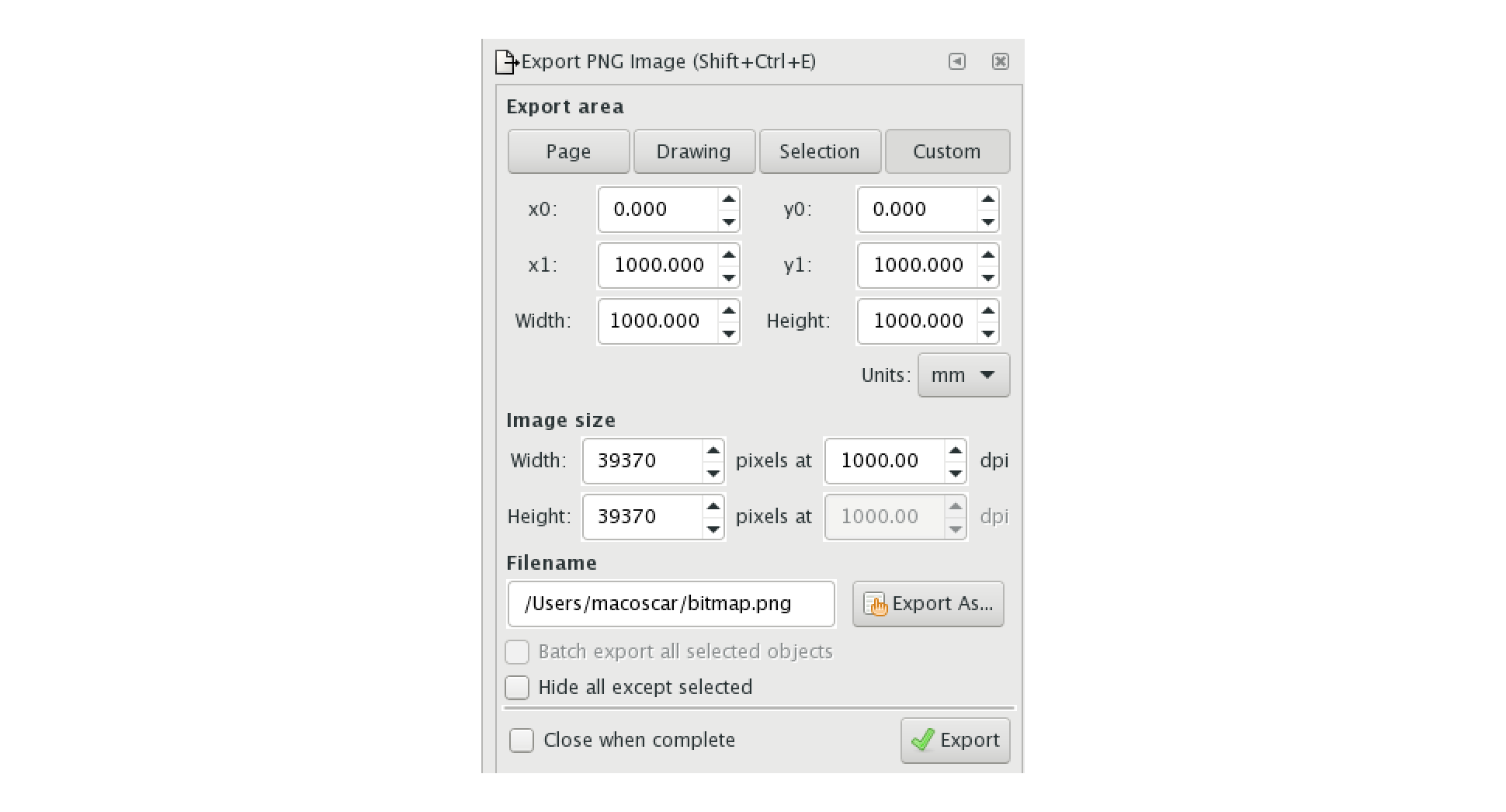The image size is (1506, 812).
Task: Select the Page export area
Action: click(568, 151)
